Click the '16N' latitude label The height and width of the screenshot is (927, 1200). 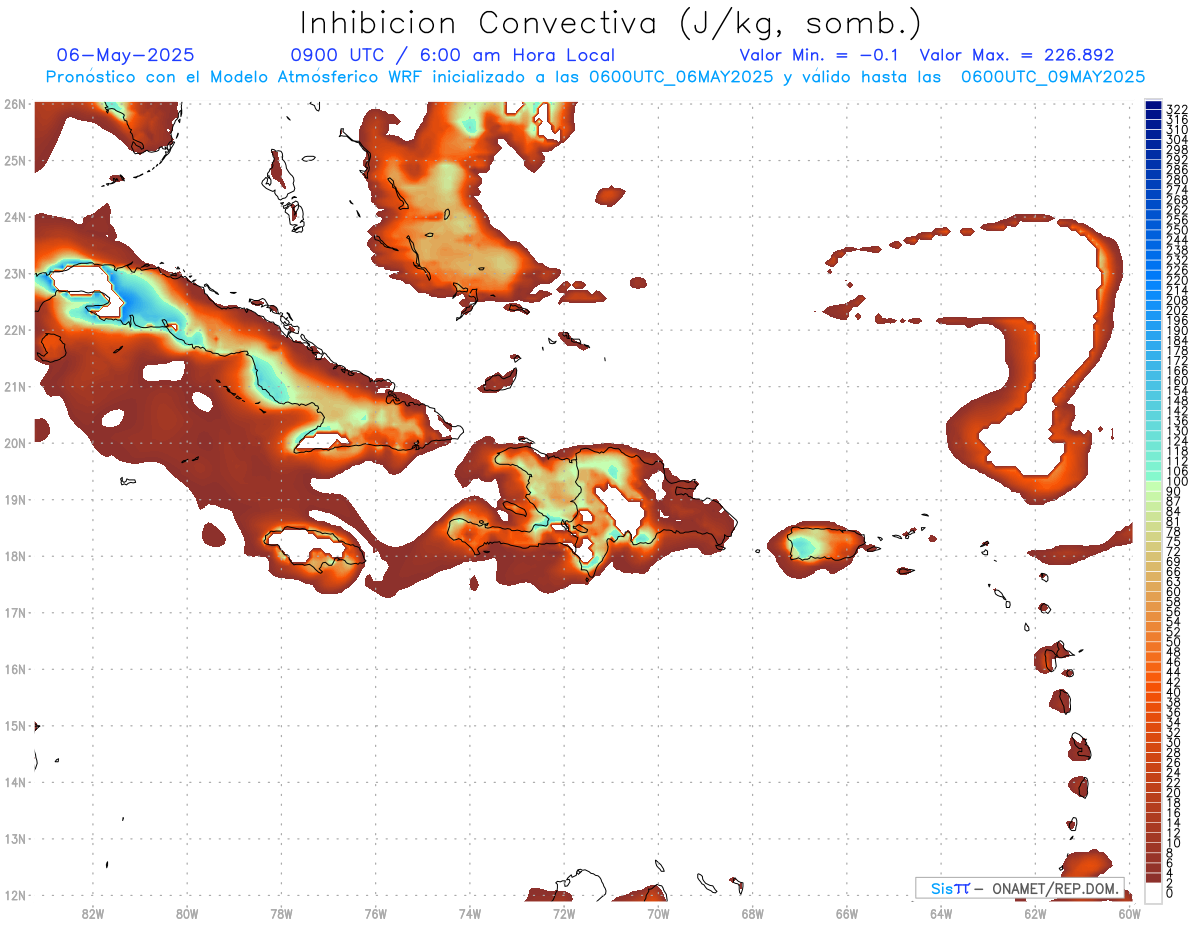tap(14, 669)
